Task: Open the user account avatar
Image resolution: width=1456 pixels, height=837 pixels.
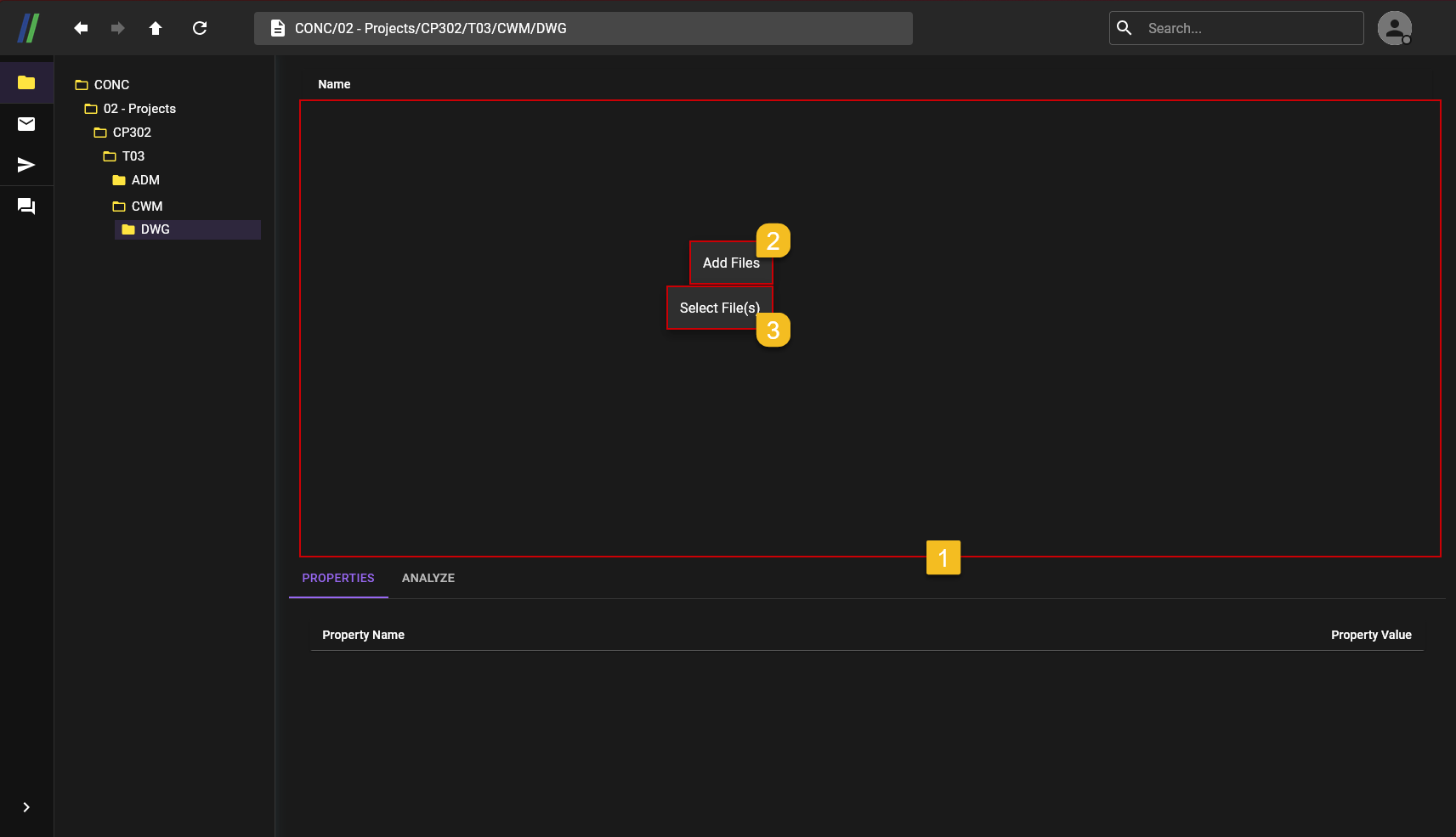Action: [1394, 28]
